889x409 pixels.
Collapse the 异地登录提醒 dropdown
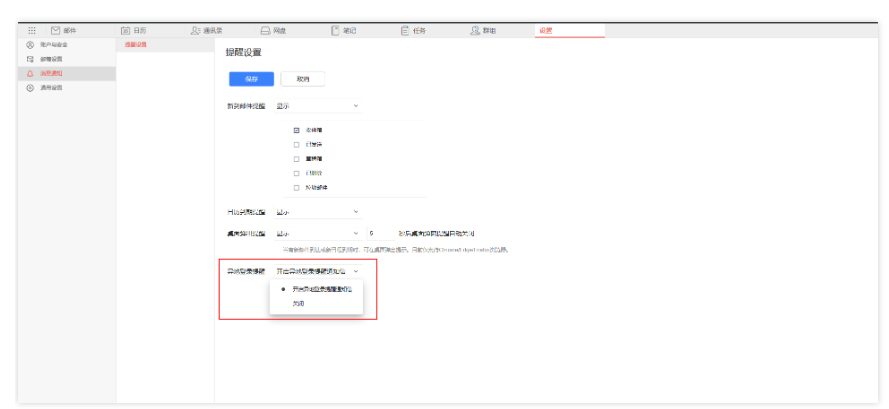[318, 271]
